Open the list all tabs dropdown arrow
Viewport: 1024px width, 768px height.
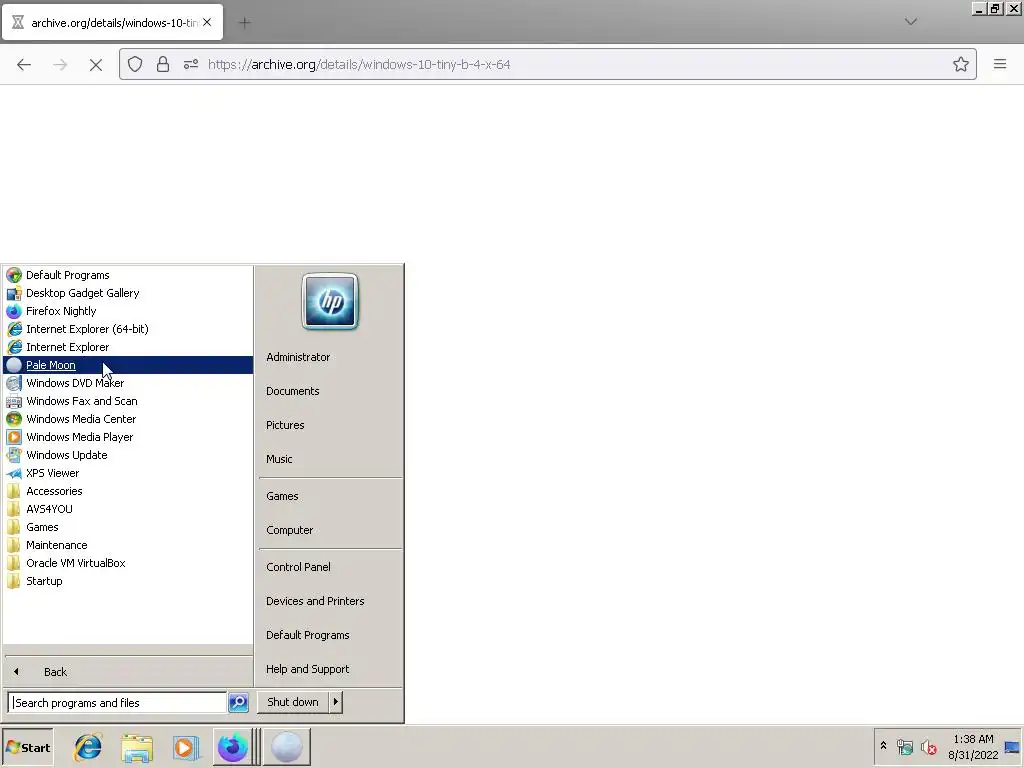click(x=911, y=22)
